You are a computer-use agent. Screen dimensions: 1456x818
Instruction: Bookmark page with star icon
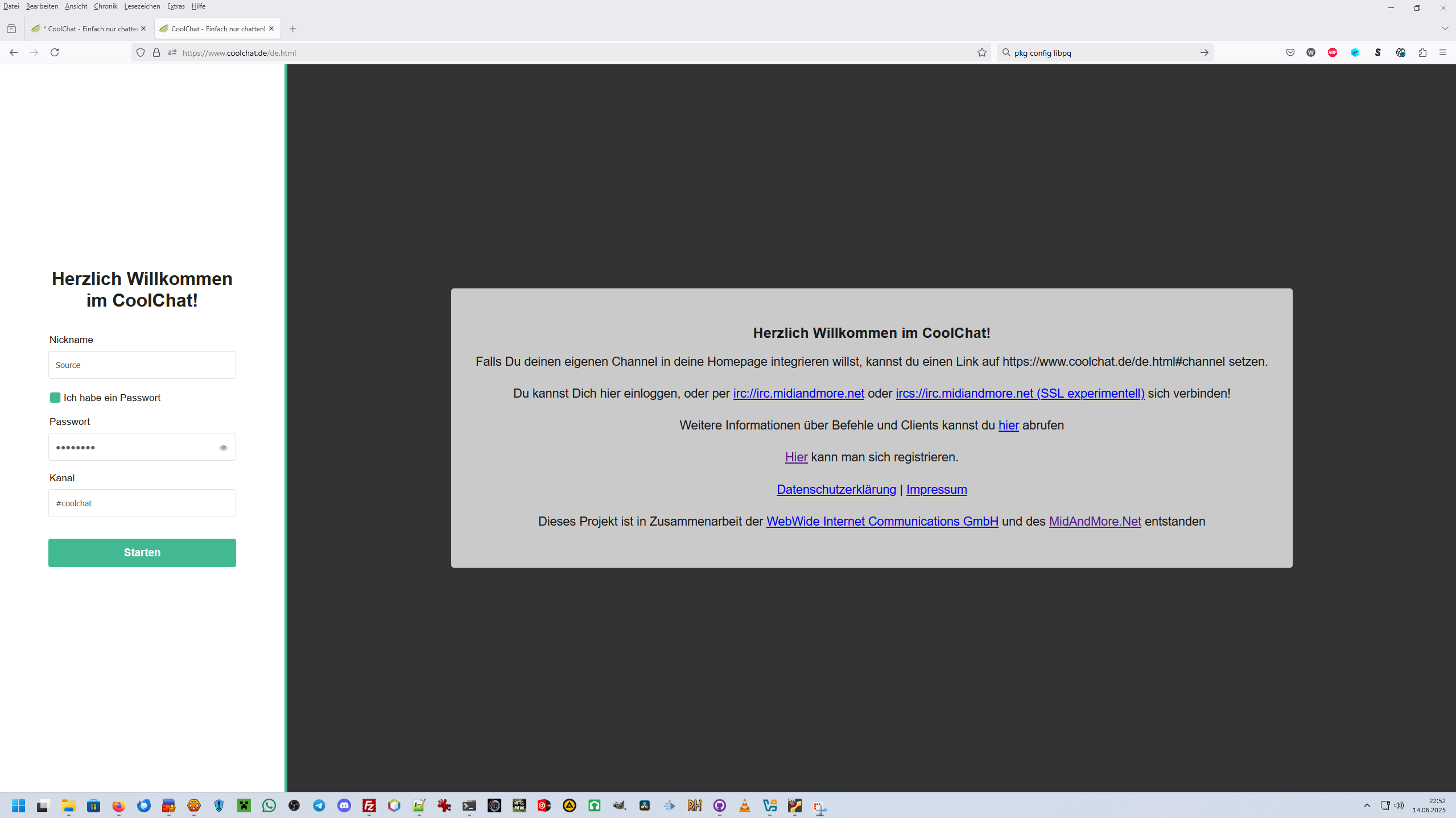(x=982, y=52)
